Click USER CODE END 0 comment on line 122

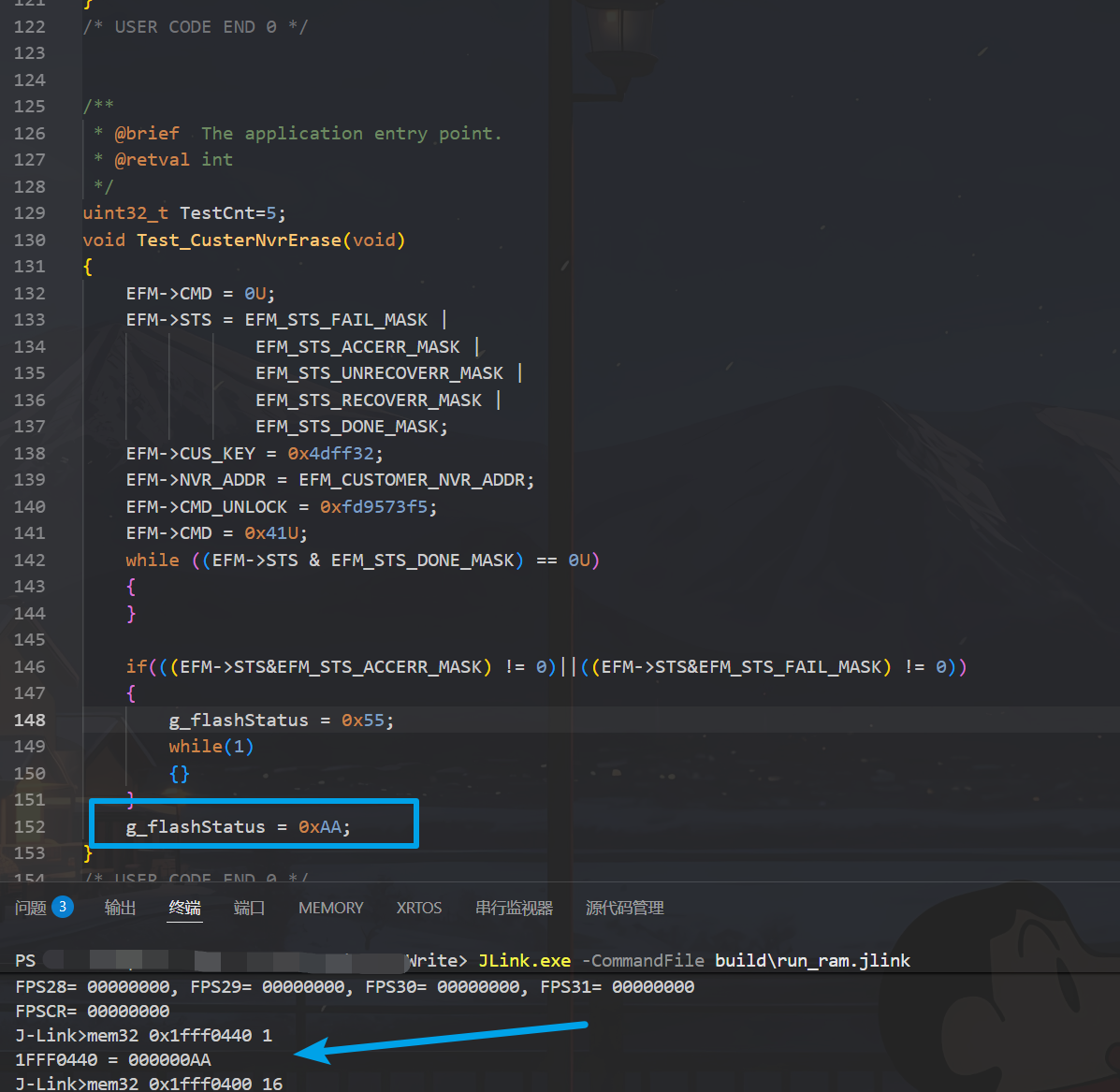tap(196, 27)
